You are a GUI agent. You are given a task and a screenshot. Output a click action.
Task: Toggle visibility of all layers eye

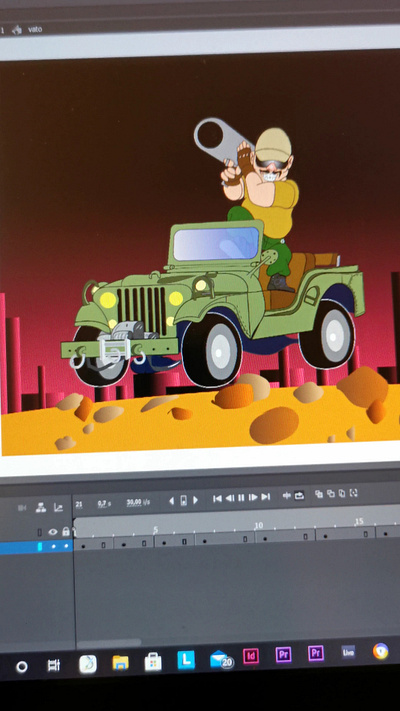click(x=53, y=532)
